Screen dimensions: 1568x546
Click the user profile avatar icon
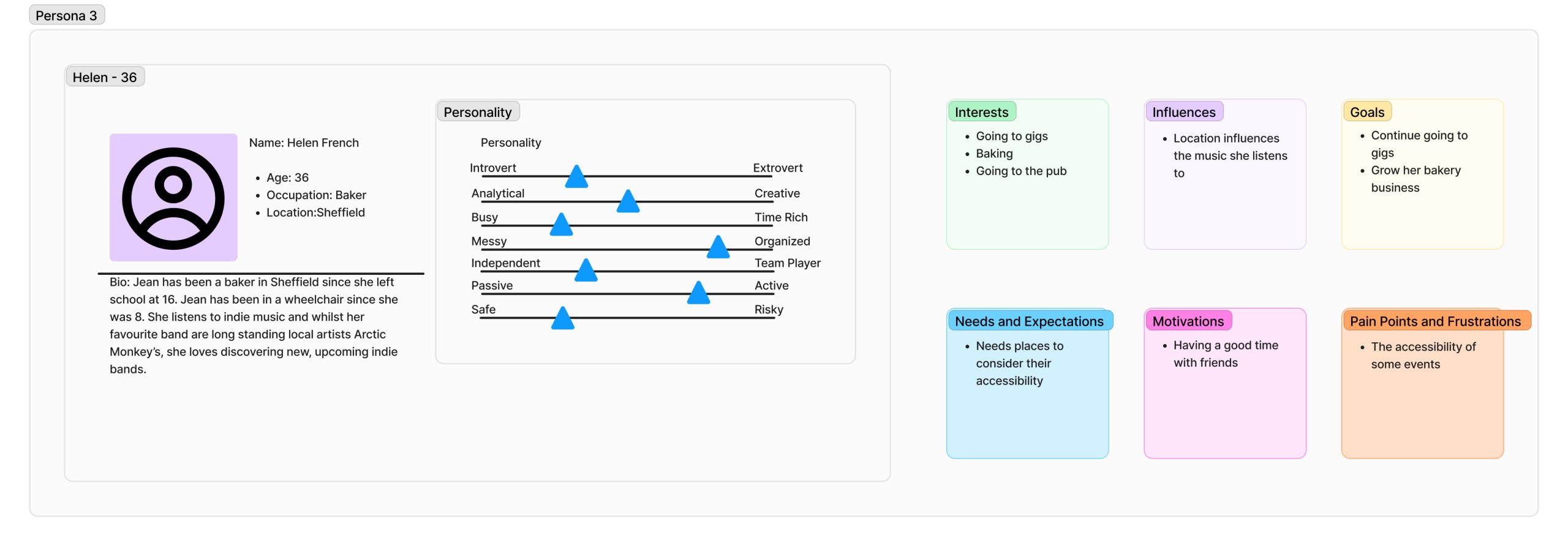pyautogui.click(x=173, y=198)
